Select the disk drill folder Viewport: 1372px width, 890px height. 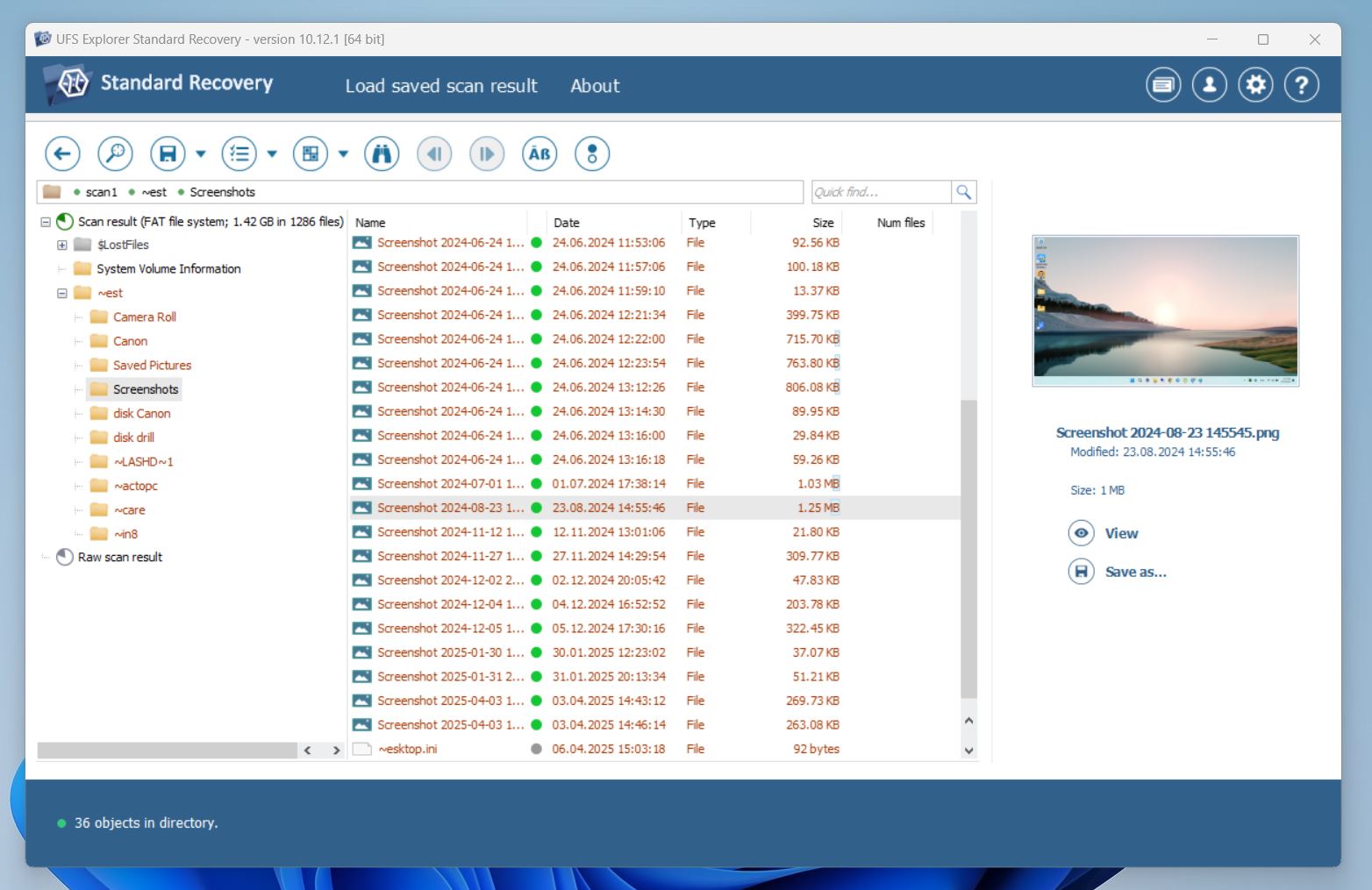click(x=133, y=438)
